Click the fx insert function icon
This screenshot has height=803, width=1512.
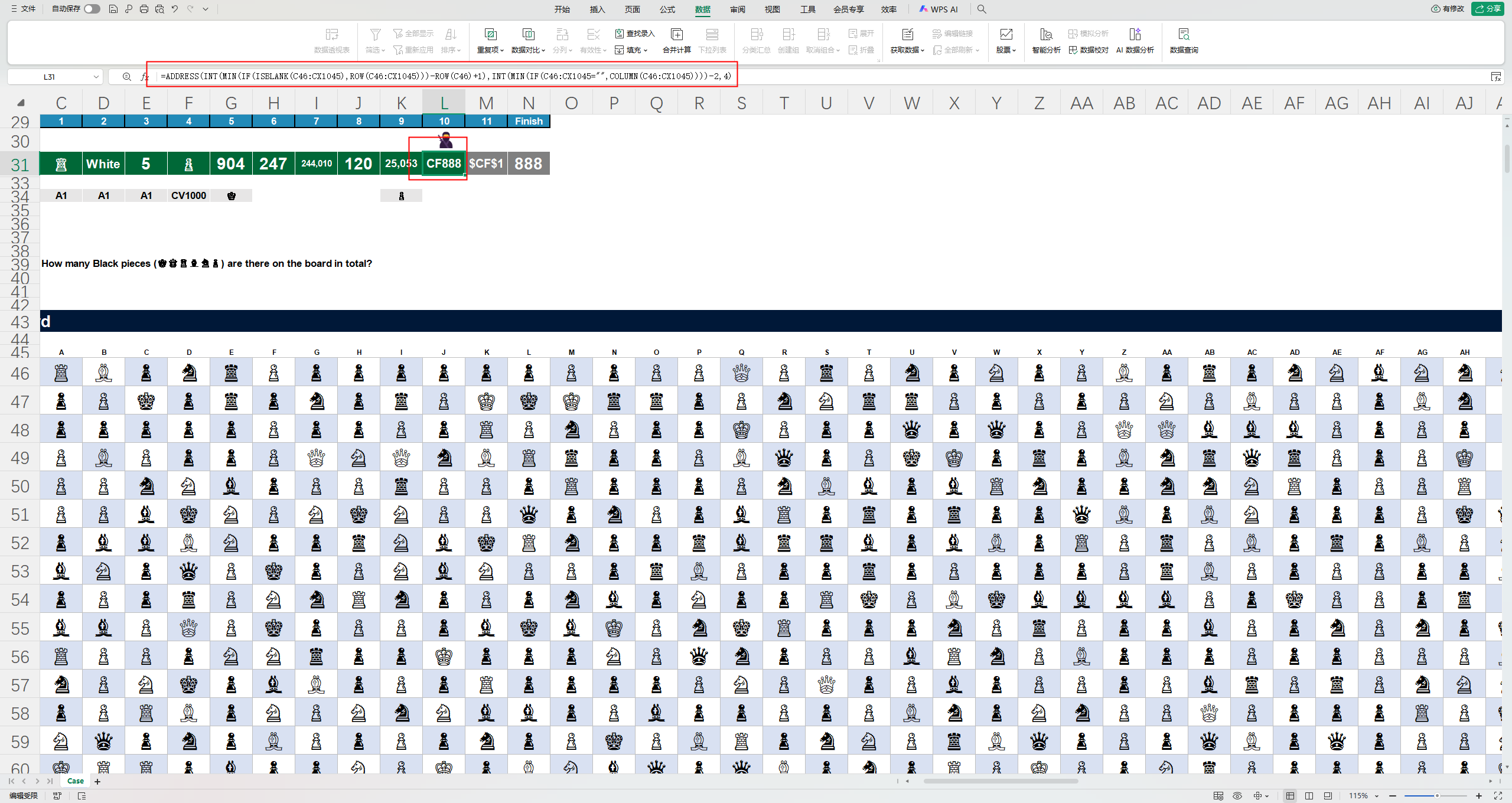point(144,77)
